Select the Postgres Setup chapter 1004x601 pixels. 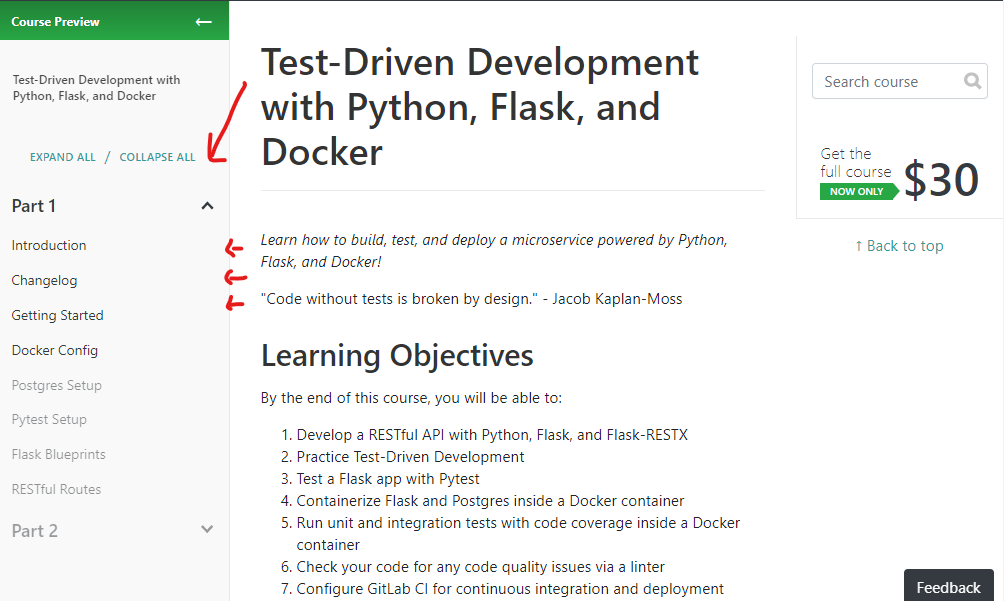[x=56, y=385]
